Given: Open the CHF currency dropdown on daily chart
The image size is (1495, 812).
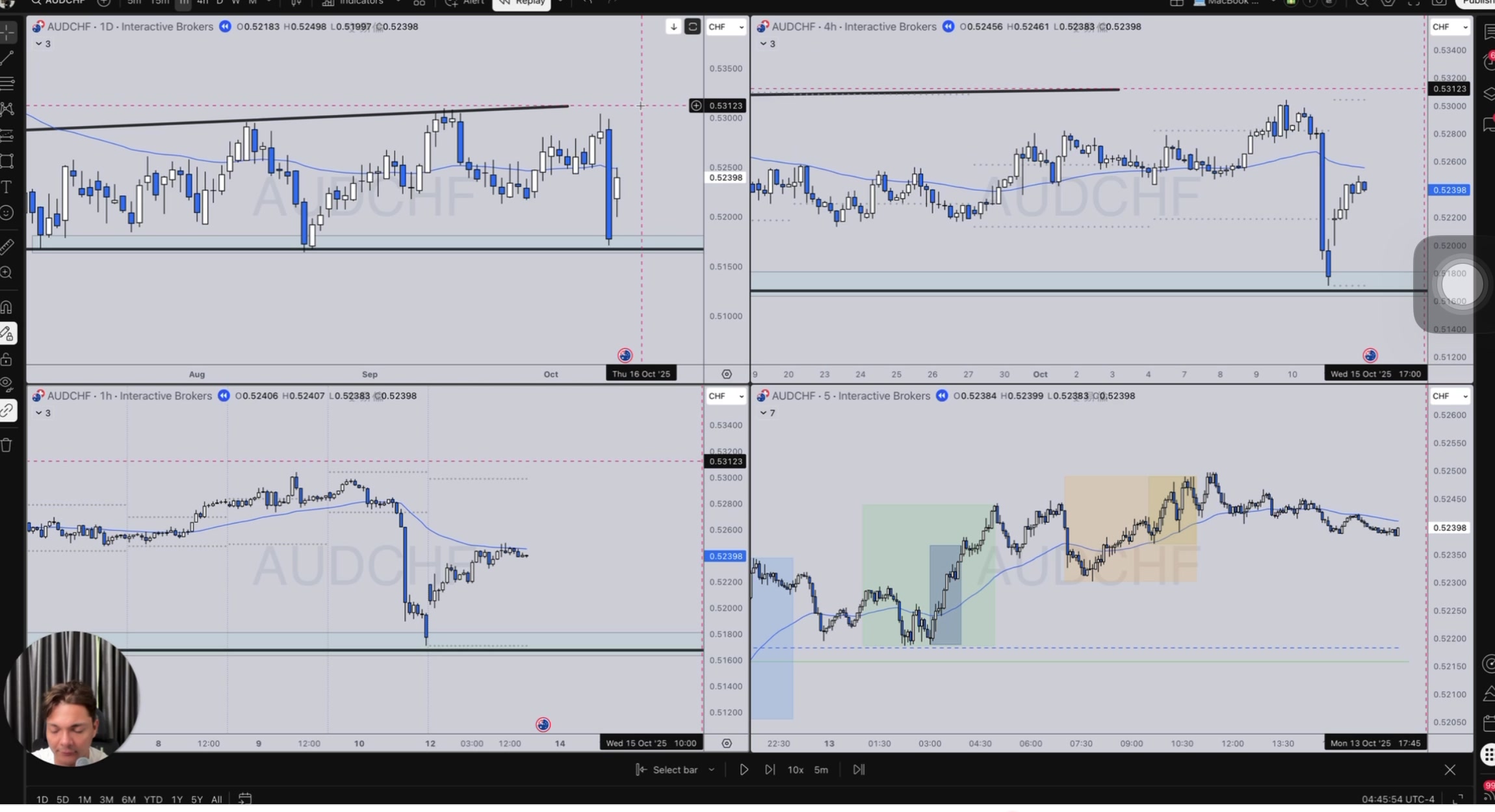Looking at the screenshot, I should point(726,27).
